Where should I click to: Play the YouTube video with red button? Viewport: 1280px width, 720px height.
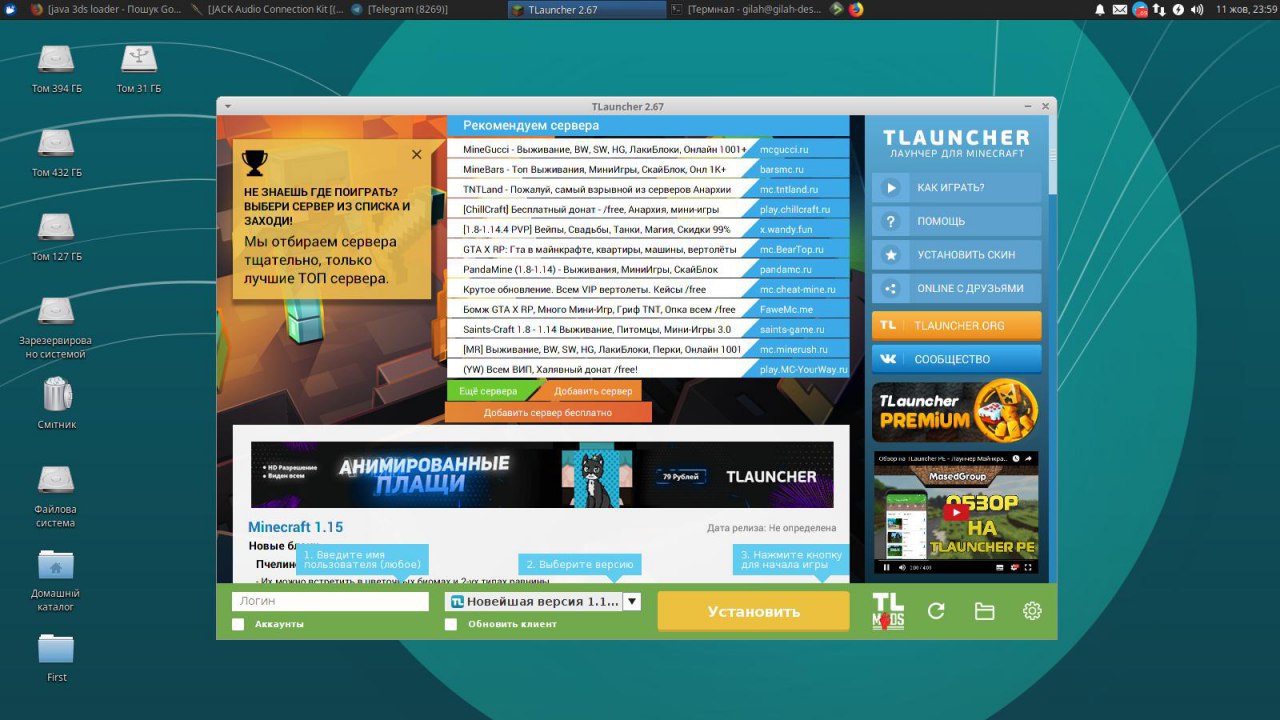(x=957, y=512)
